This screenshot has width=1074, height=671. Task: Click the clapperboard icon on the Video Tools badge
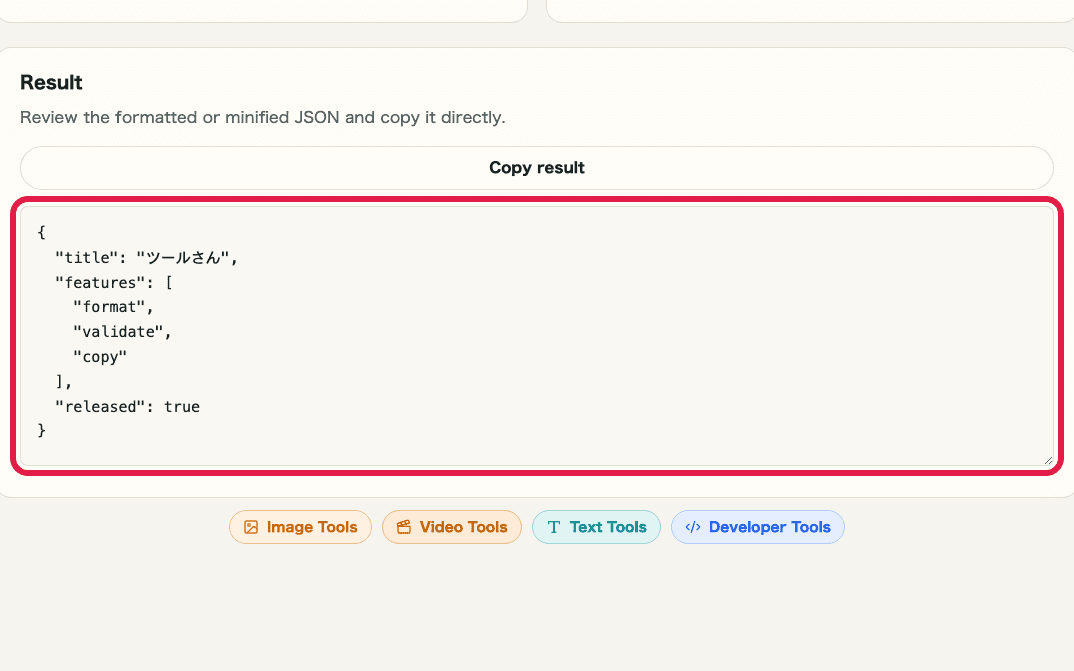coord(403,527)
